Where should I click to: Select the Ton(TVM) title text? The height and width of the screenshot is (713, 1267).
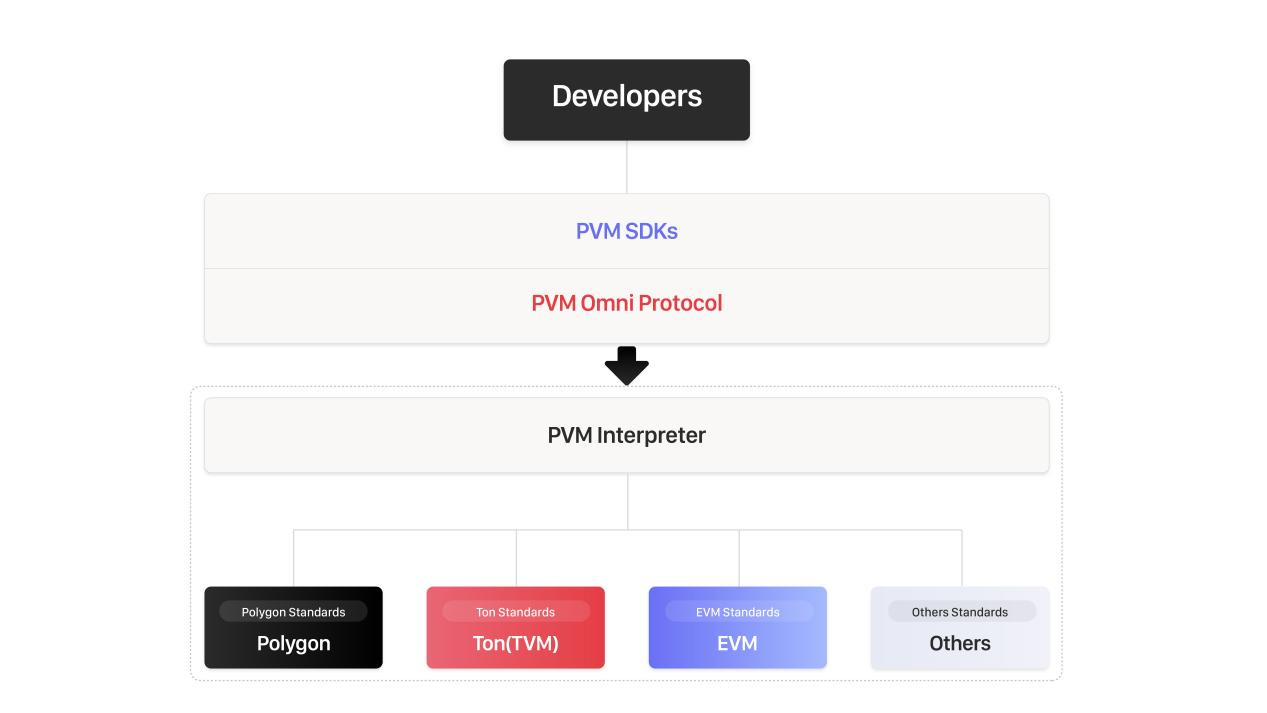coord(515,643)
